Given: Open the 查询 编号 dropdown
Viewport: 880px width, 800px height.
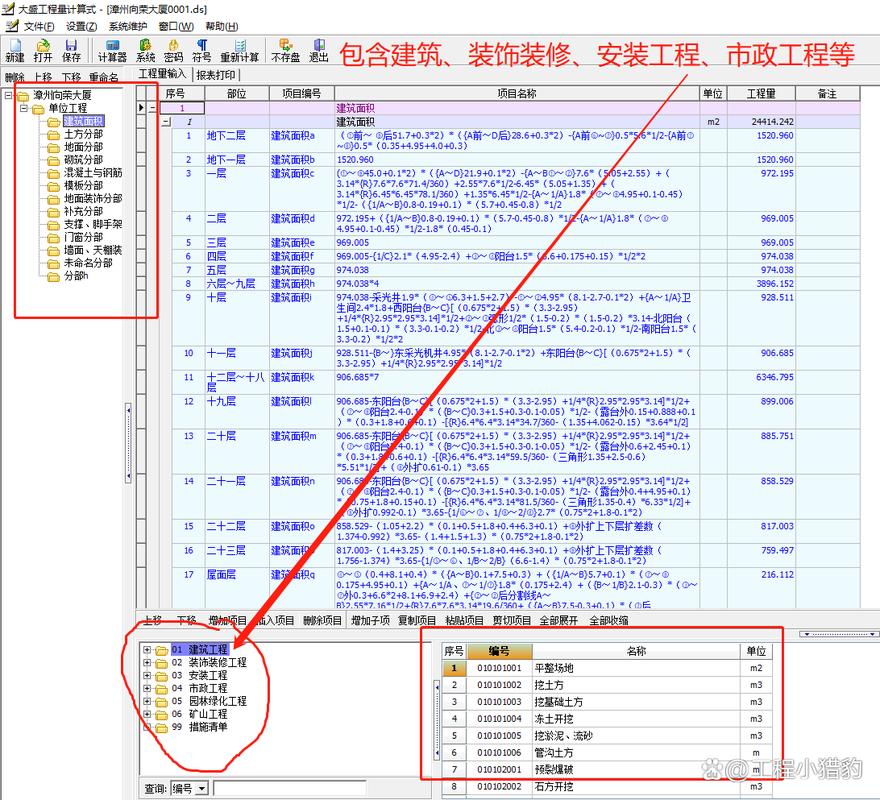Looking at the screenshot, I should [x=201, y=789].
